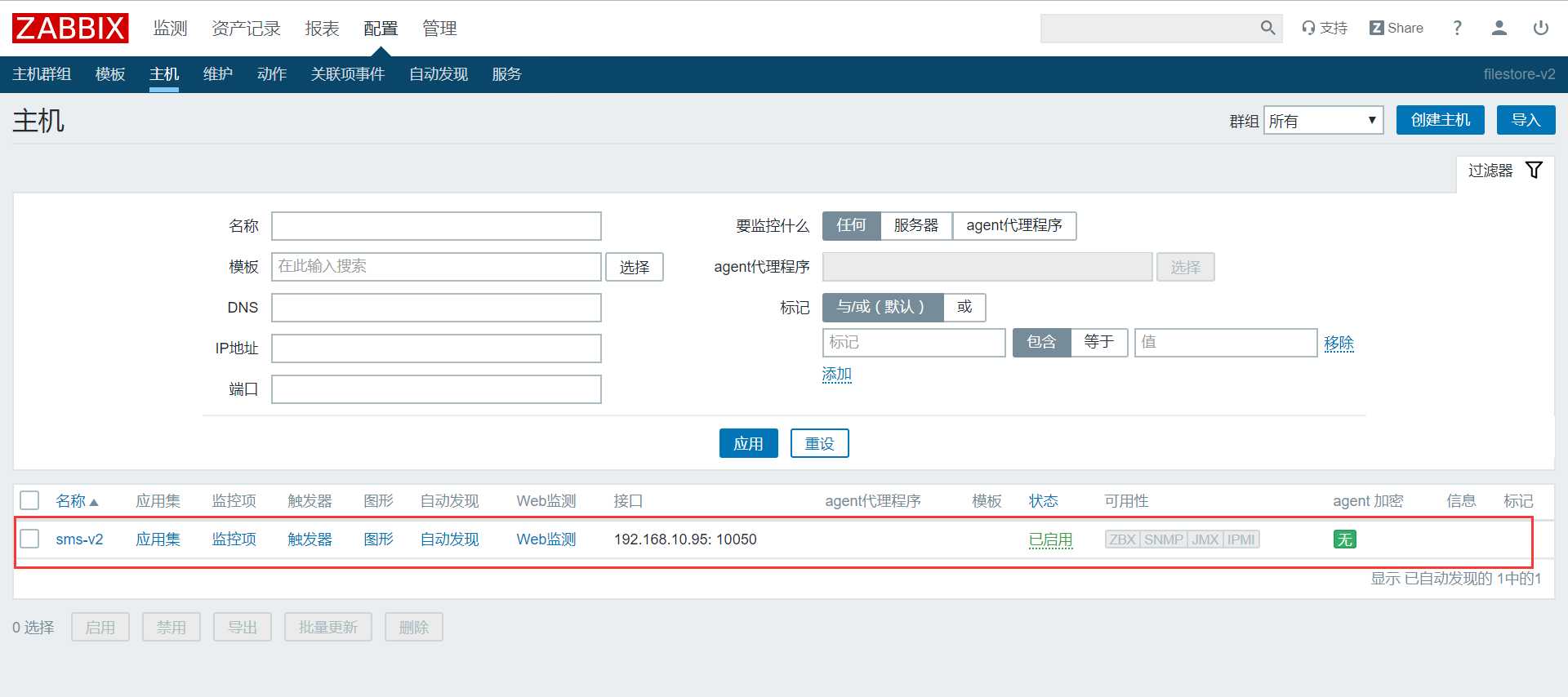The width and height of the screenshot is (1568, 697).
Task: Go to 自动发现 submenu
Action: [x=439, y=74]
